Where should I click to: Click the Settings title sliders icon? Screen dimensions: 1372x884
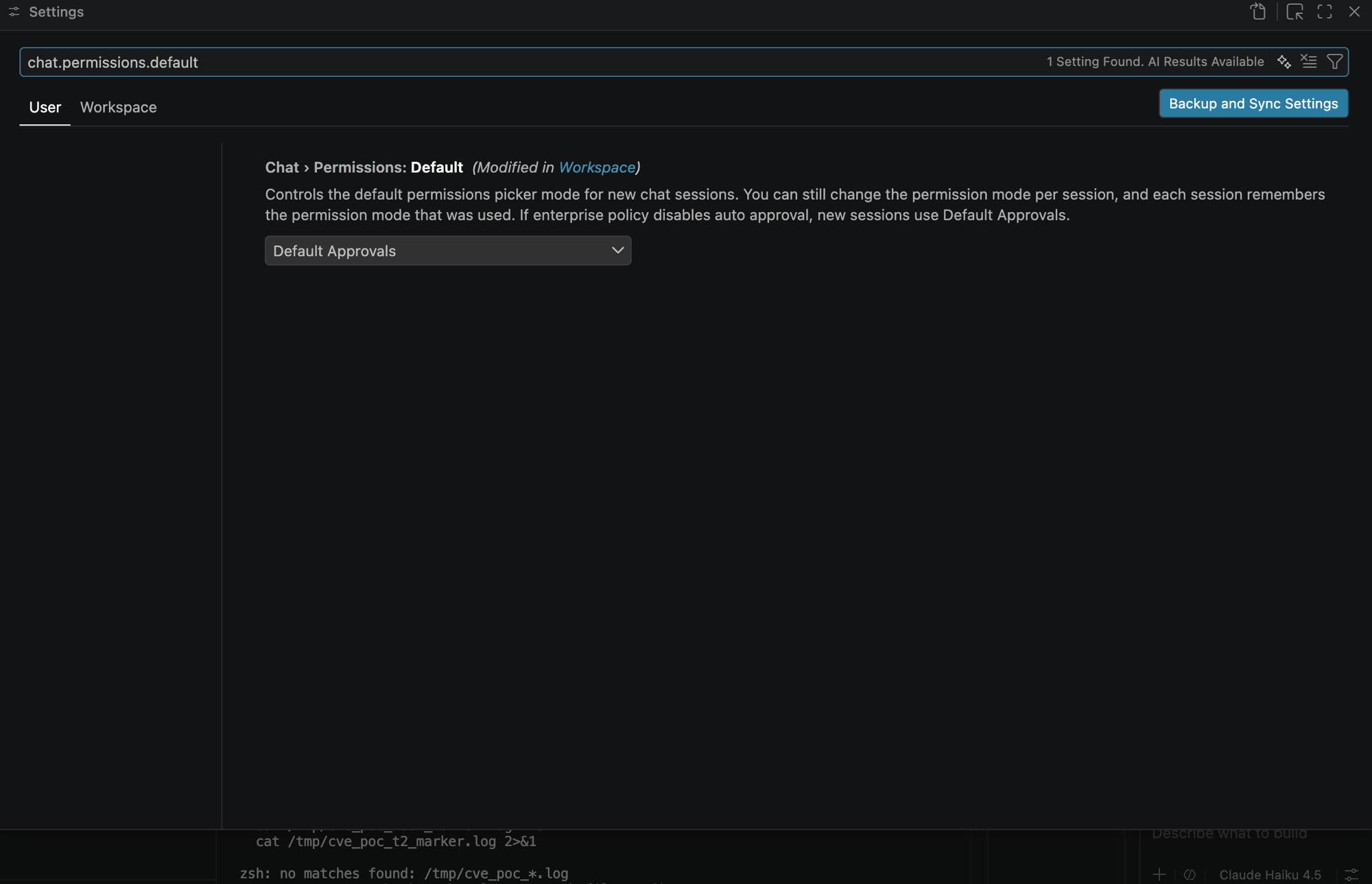coord(14,12)
